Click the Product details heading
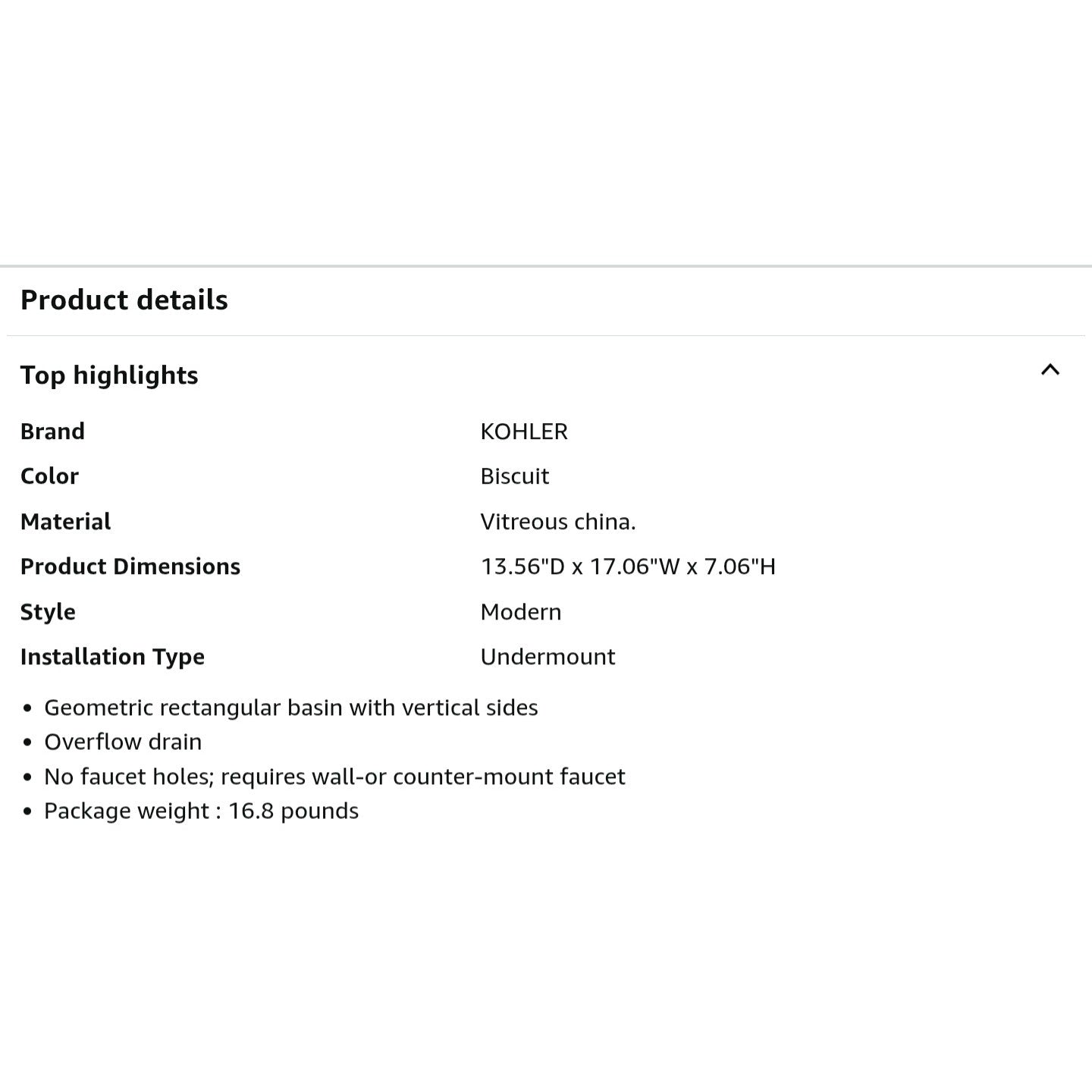 pyautogui.click(x=124, y=300)
